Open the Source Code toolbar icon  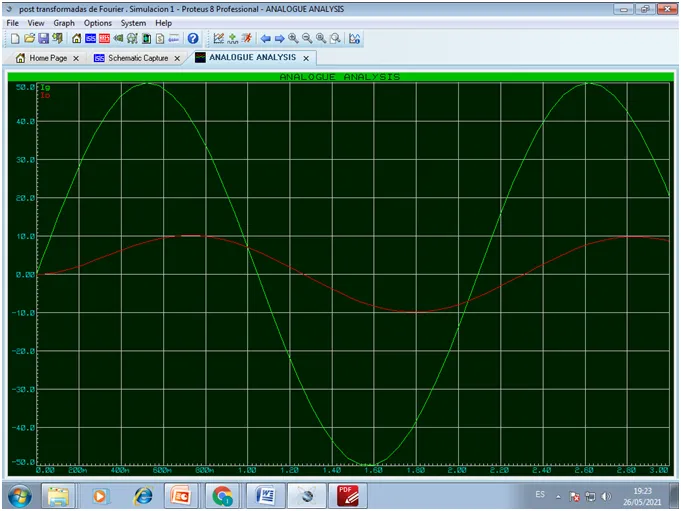174,39
